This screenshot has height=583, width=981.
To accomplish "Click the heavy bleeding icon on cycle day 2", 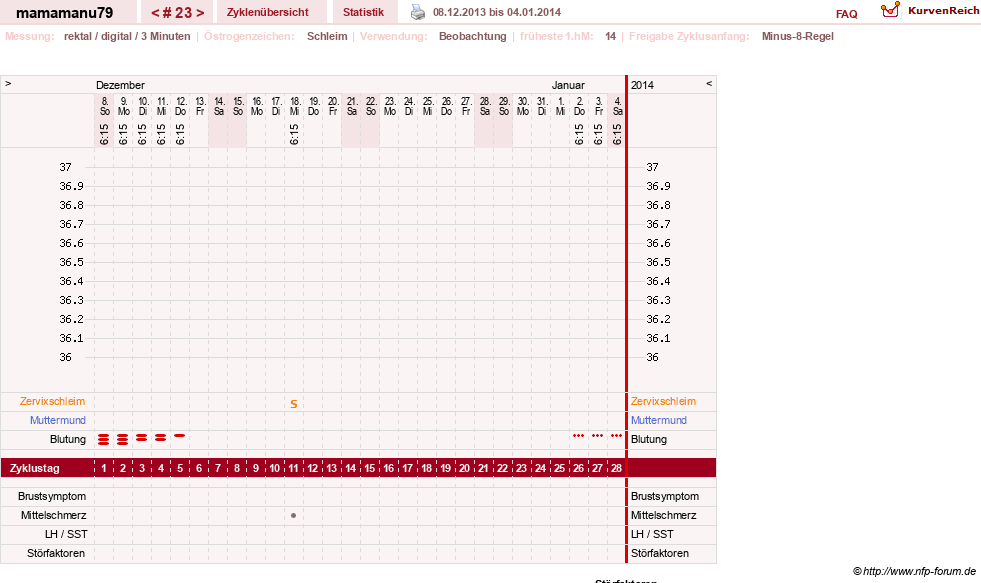I will (123, 440).
